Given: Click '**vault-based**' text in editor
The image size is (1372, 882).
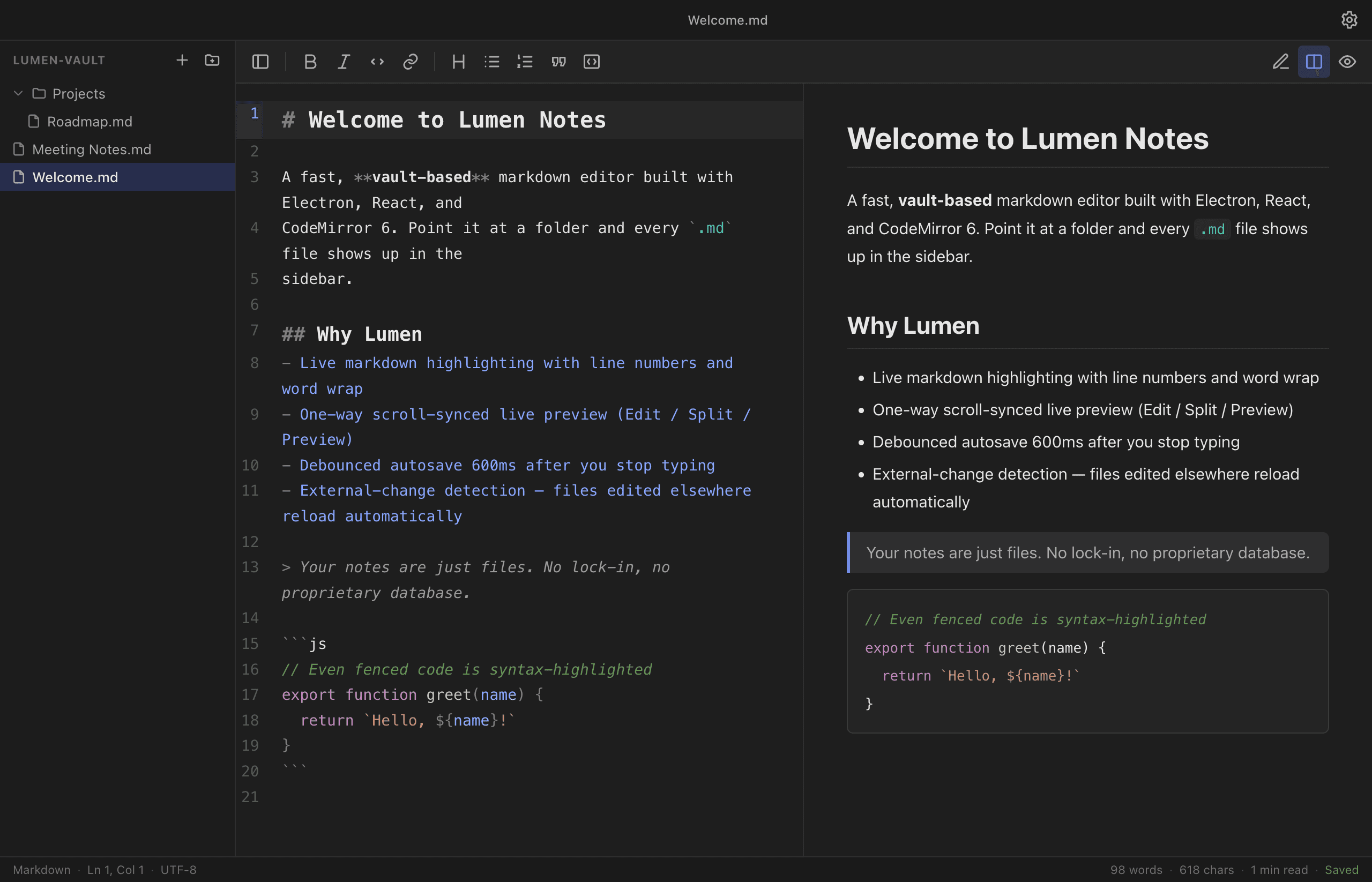Looking at the screenshot, I should pyautogui.click(x=422, y=177).
